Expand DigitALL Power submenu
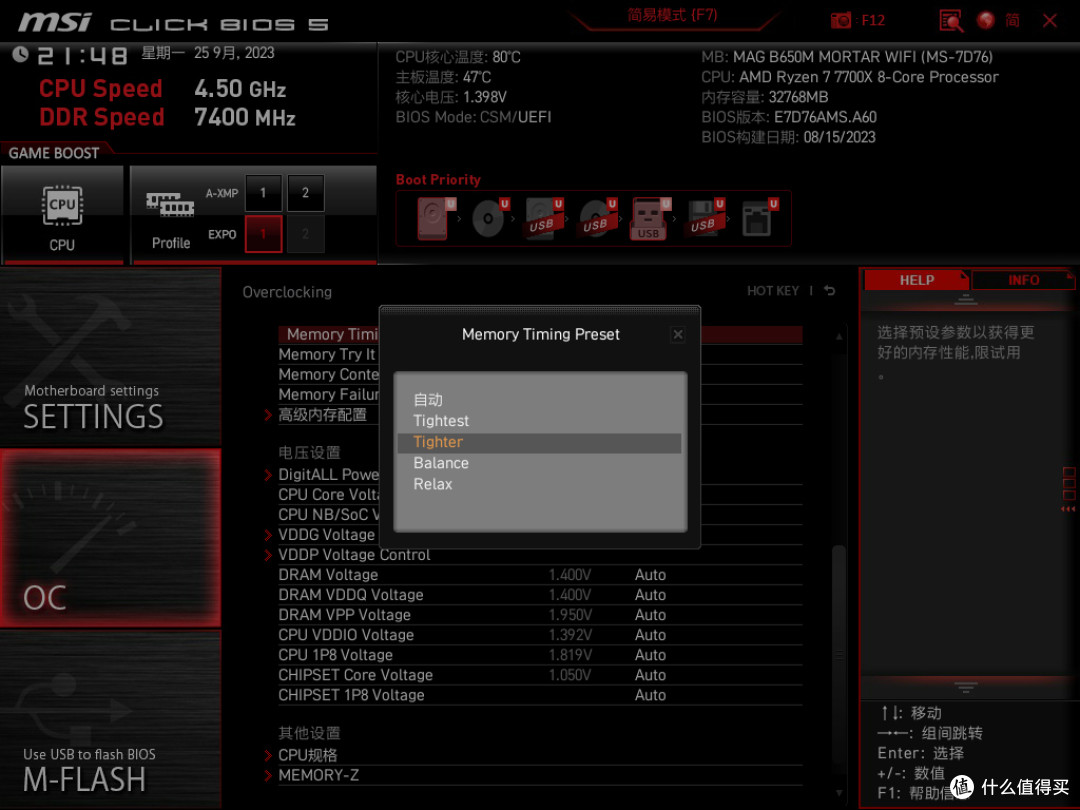 tap(328, 475)
